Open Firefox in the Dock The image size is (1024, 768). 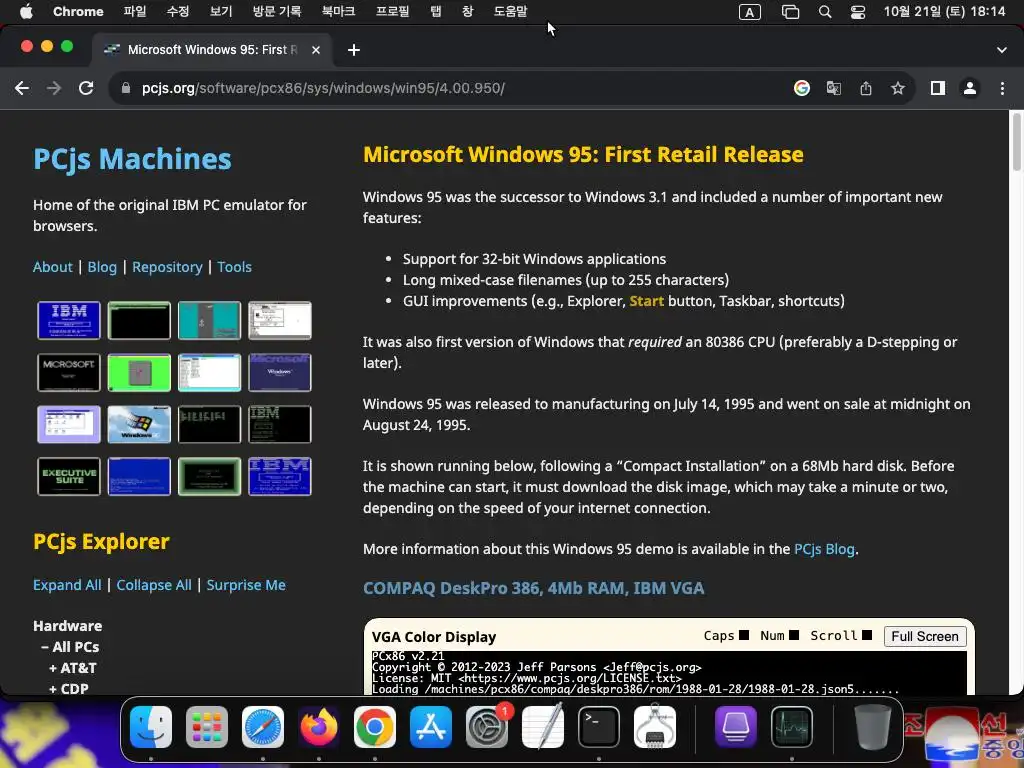319,727
